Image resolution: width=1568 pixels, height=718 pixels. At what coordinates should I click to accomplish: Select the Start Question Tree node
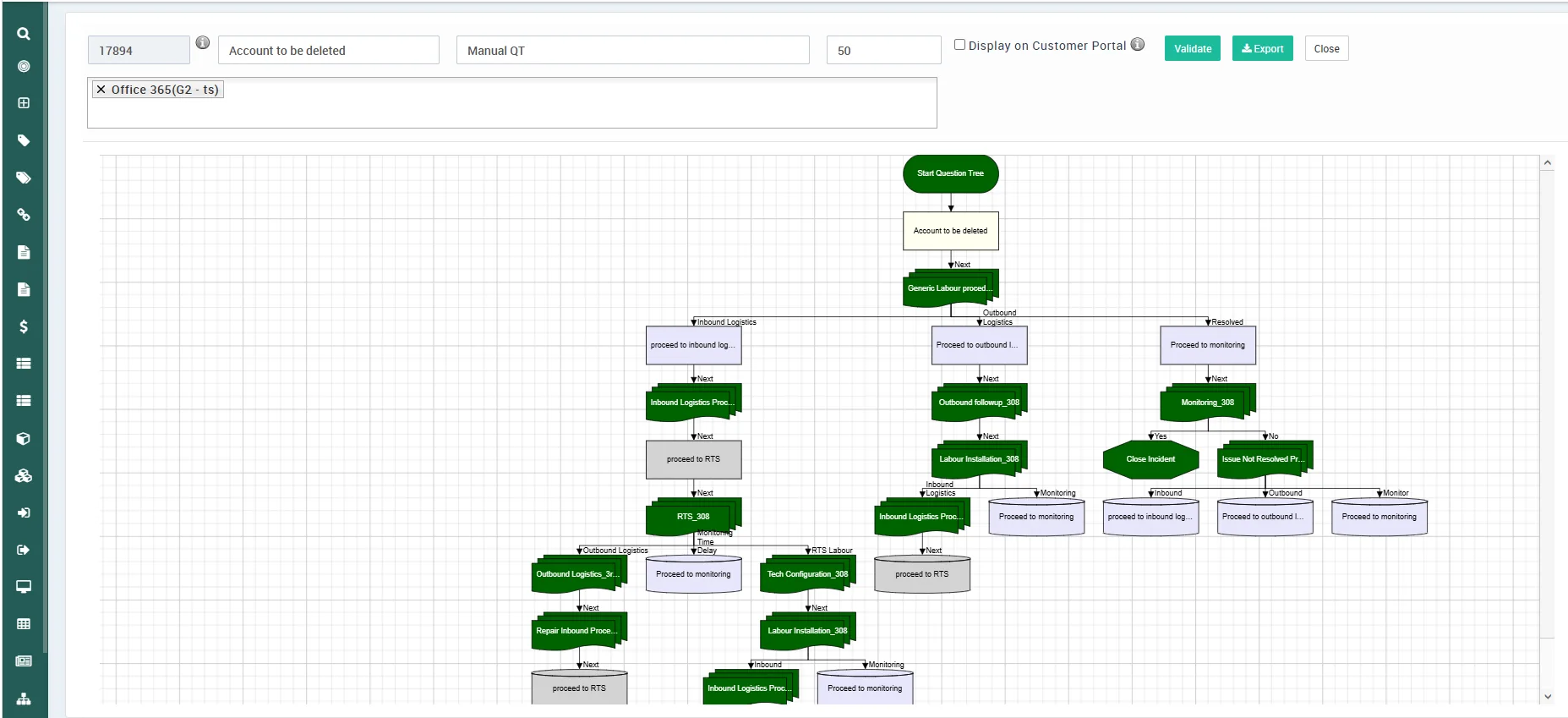tap(950, 173)
